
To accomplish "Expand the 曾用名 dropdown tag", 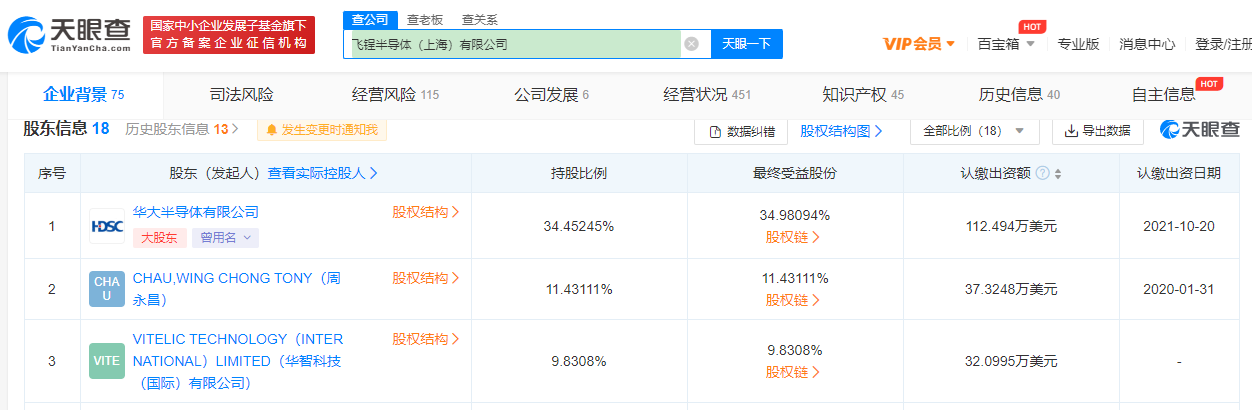I will point(226,238).
